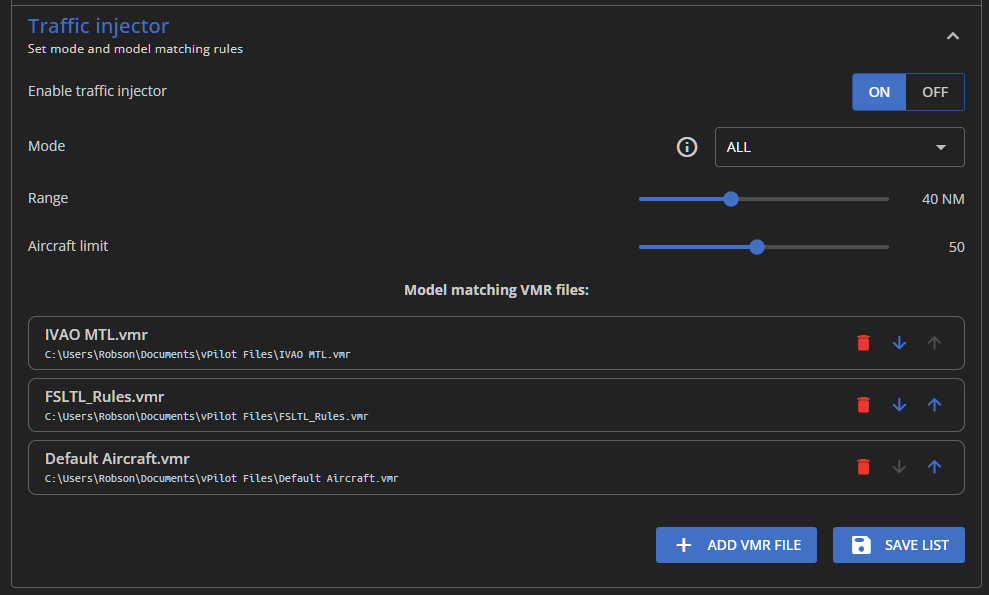Select the Default Aircraft.vmr file name

pyautogui.click(x=117, y=459)
